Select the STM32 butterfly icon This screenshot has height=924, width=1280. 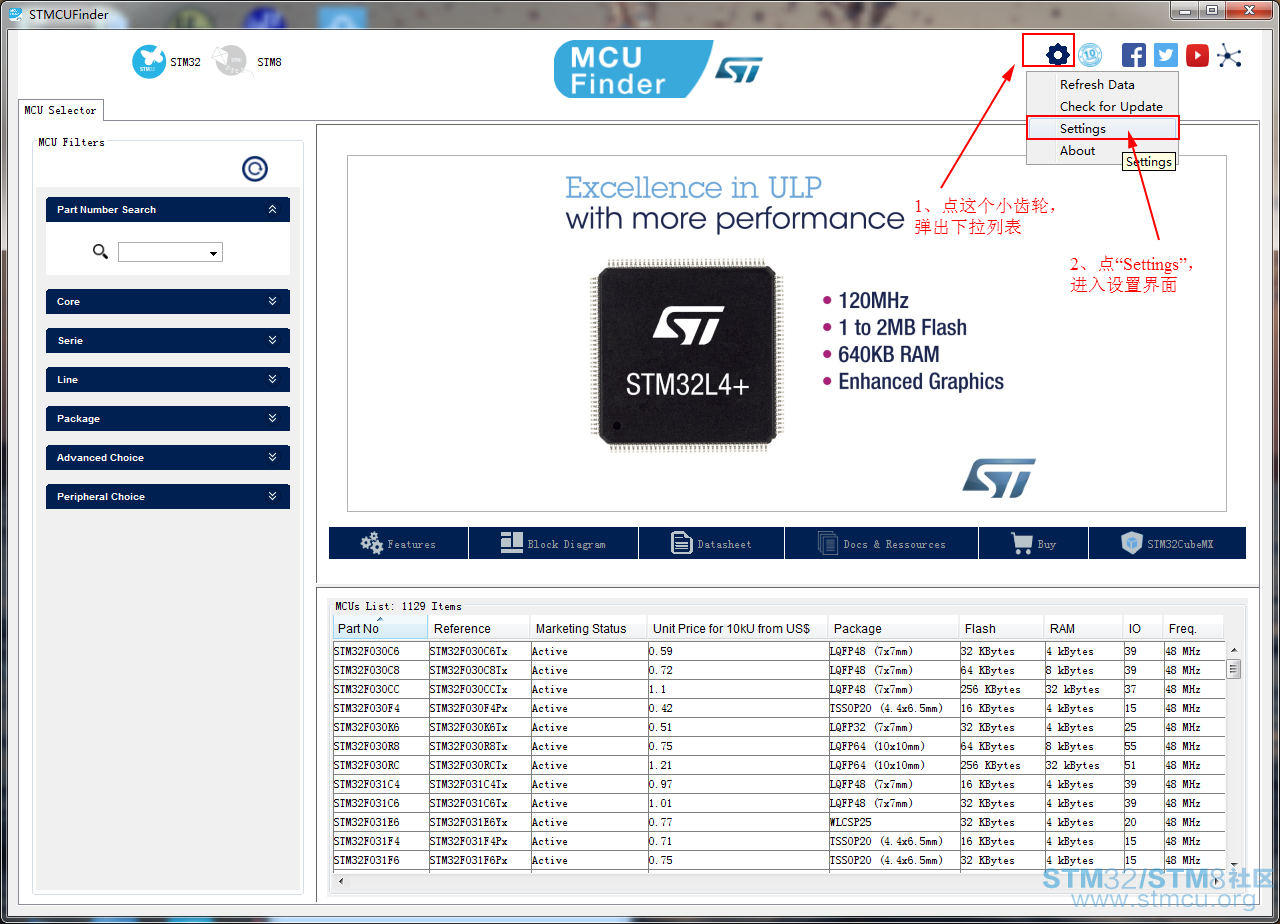(149, 61)
